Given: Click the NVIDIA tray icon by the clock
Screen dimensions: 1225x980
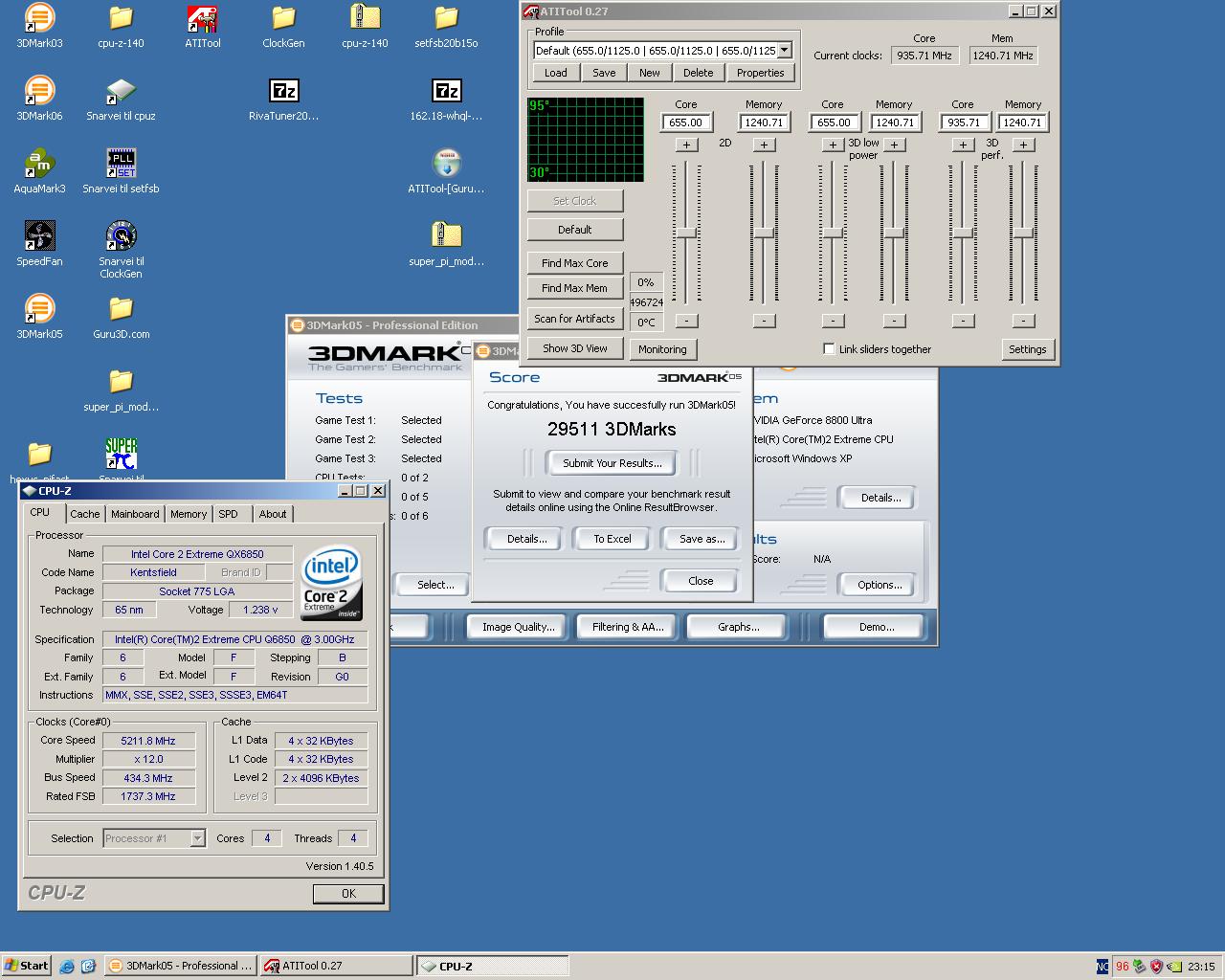Looking at the screenshot, I should [1173, 967].
